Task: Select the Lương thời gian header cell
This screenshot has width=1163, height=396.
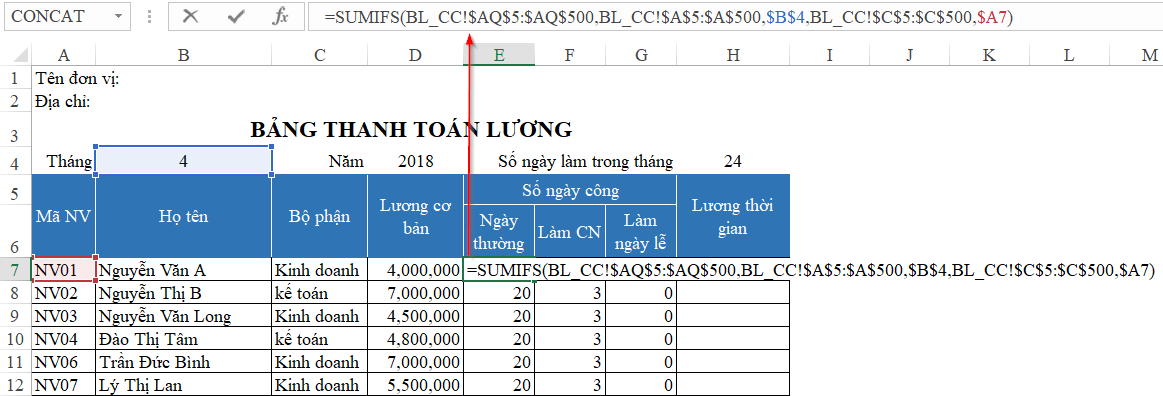Action: [x=733, y=217]
